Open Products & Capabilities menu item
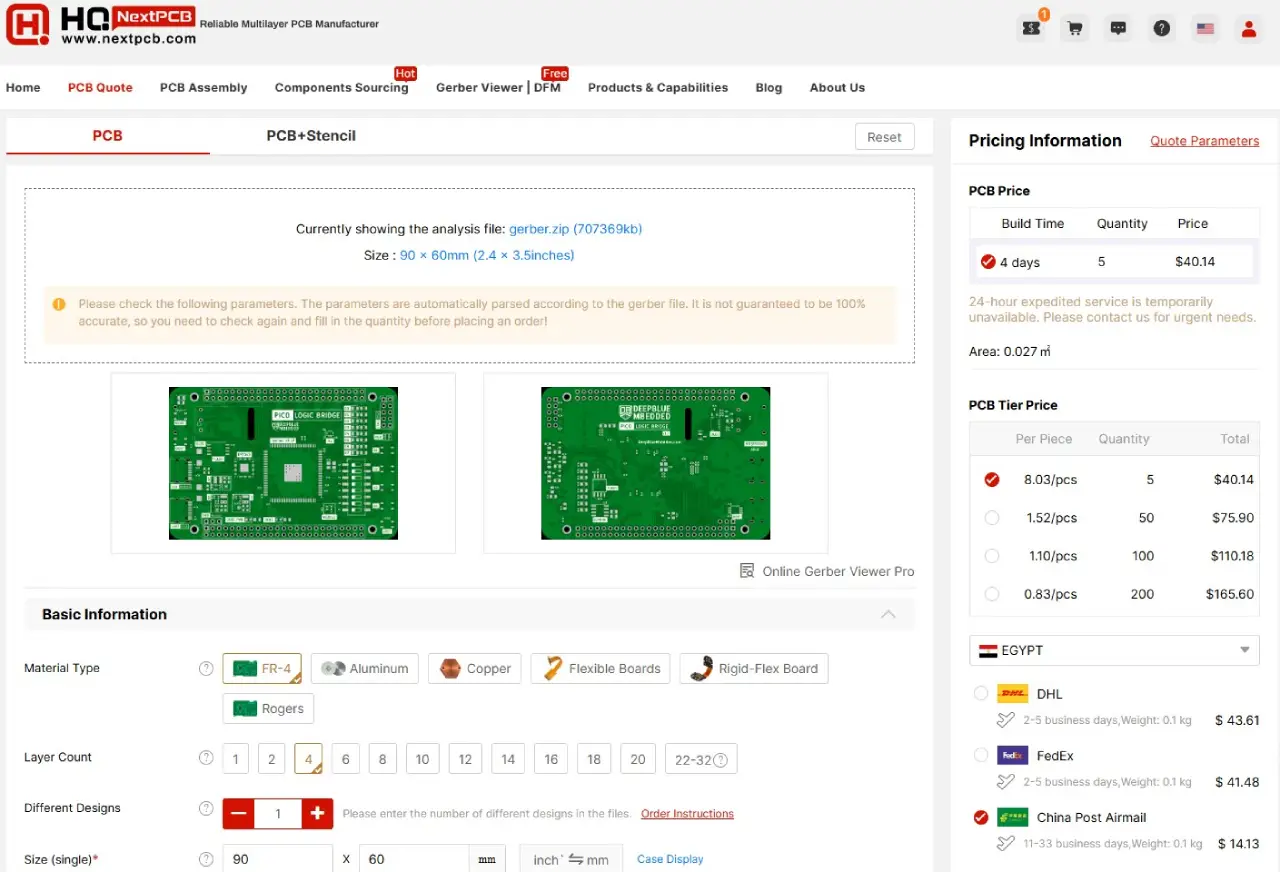The width and height of the screenshot is (1280, 872). (x=658, y=88)
